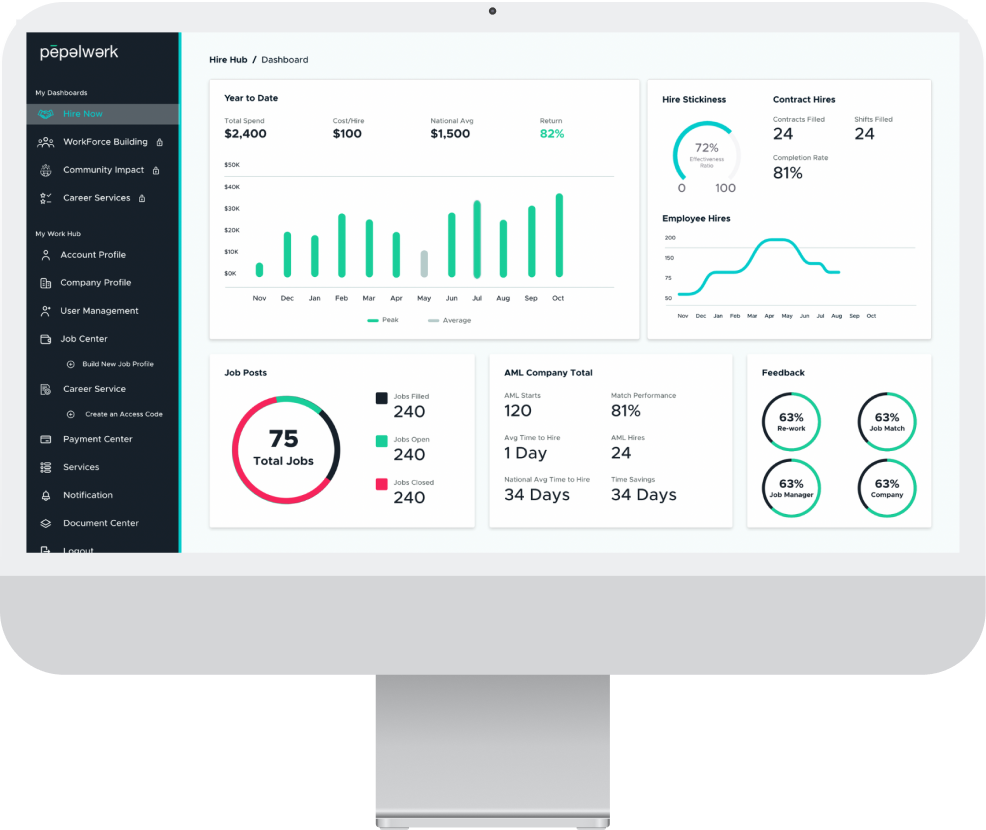986x830 pixels.
Task: Click the 75 Total Jobs donut chart
Action: pyautogui.click(x=286, y=449)
